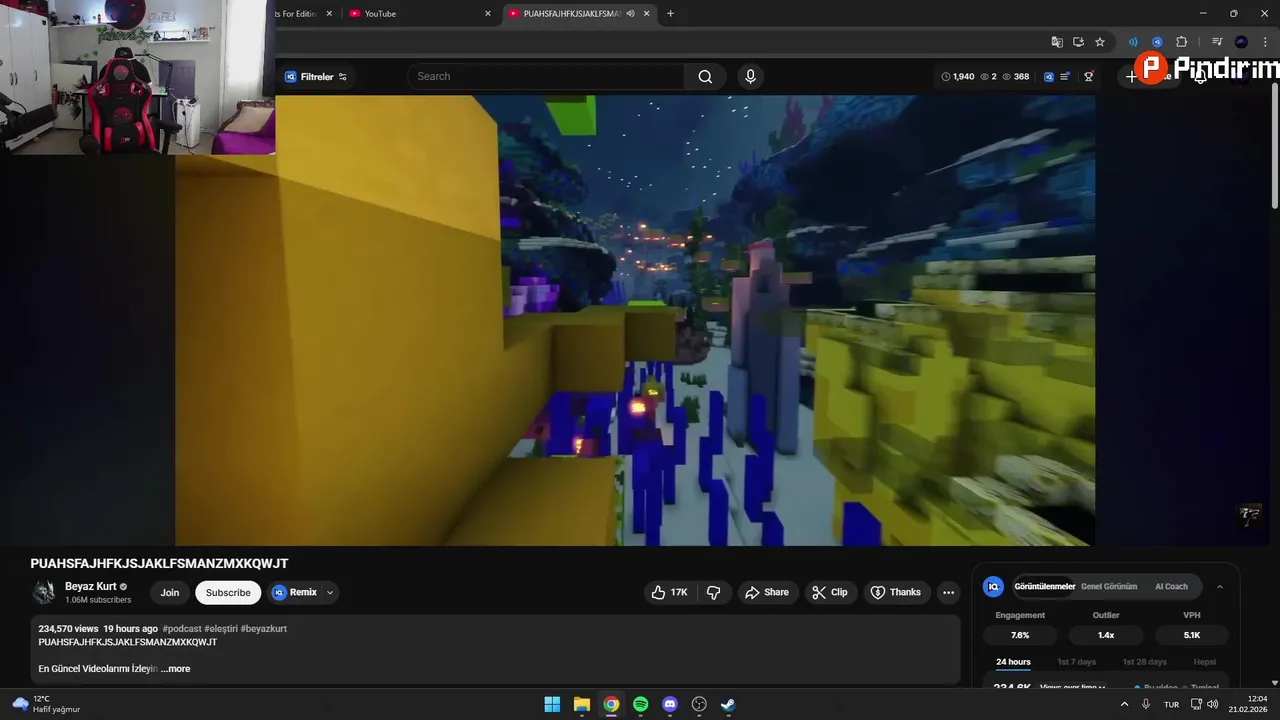1280x720 pixels.
Task: Click the install app icon in address bar
Action: pos(1078,42)
